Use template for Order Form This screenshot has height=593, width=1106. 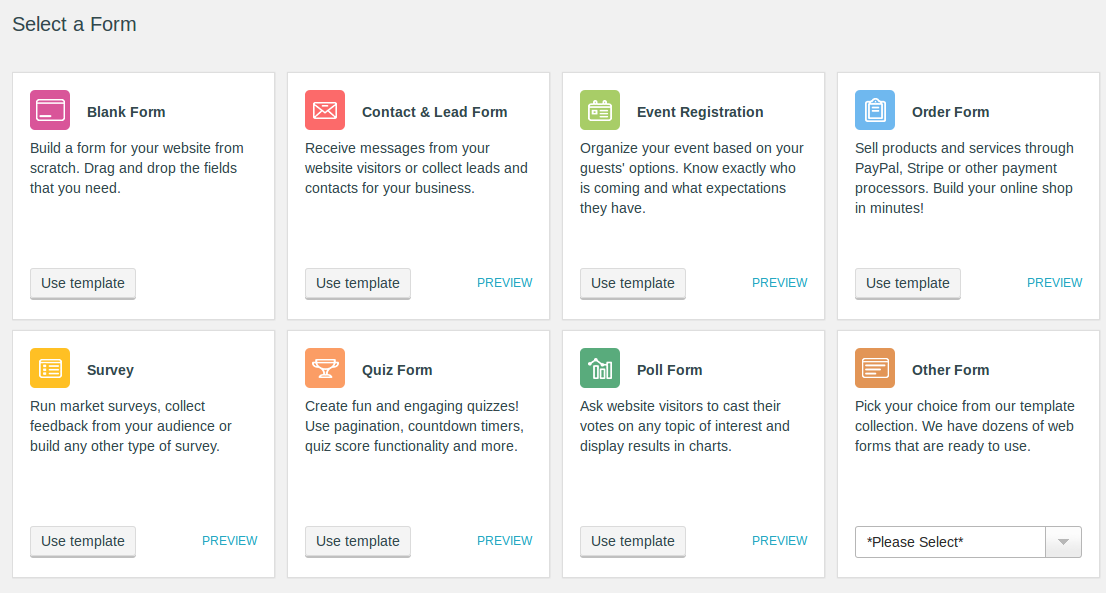click(907, 283)
